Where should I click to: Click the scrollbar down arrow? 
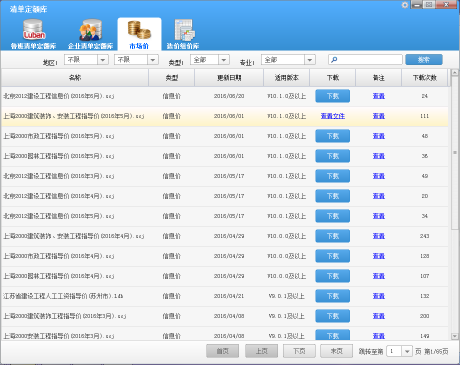coord(454,336)
